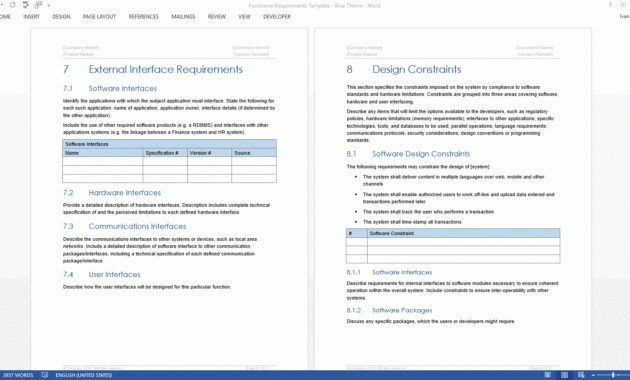Click the zoom out minus button

click(594, 375)
